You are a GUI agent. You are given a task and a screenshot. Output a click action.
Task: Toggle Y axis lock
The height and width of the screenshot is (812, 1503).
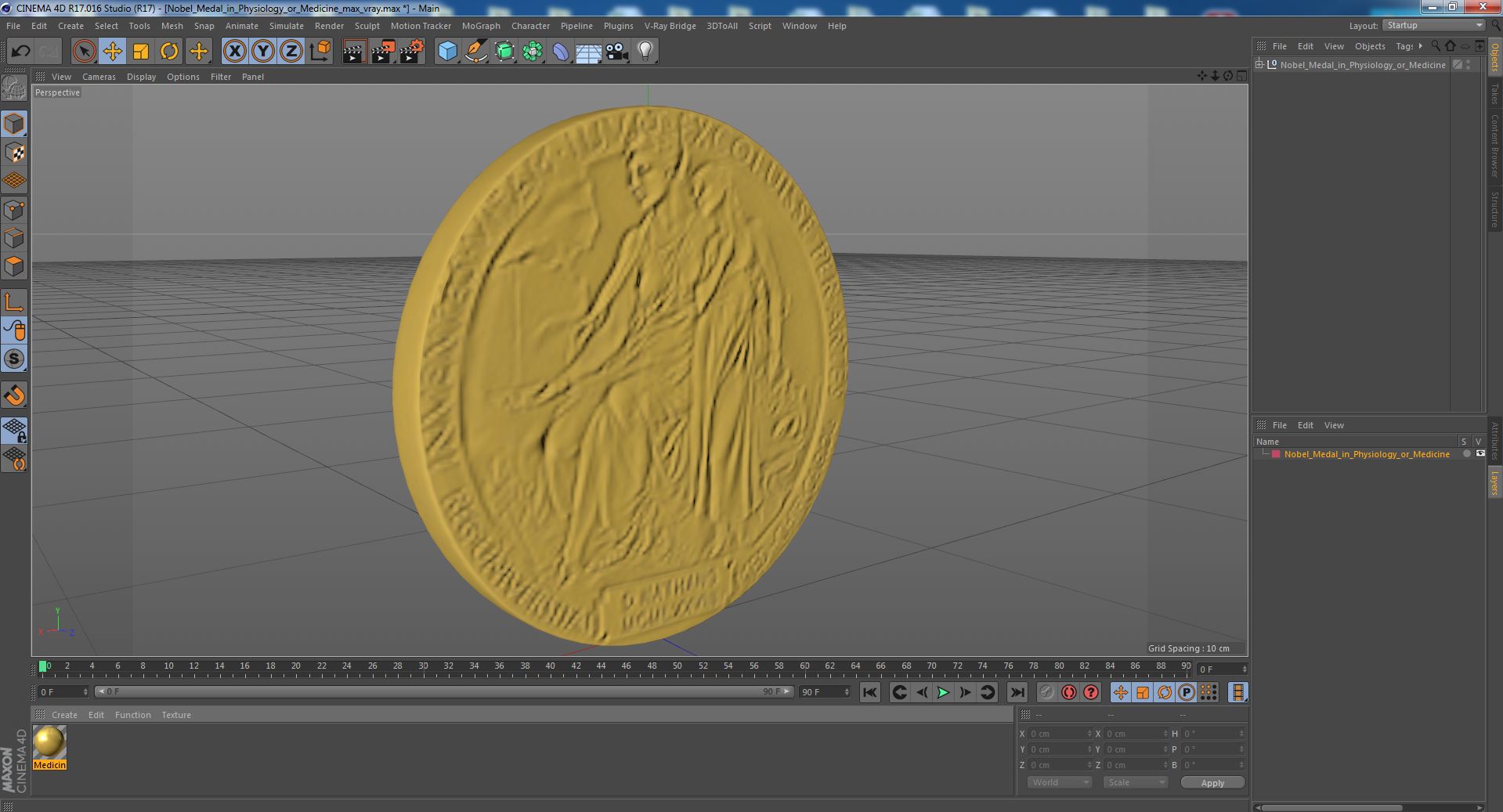point(263,52)
